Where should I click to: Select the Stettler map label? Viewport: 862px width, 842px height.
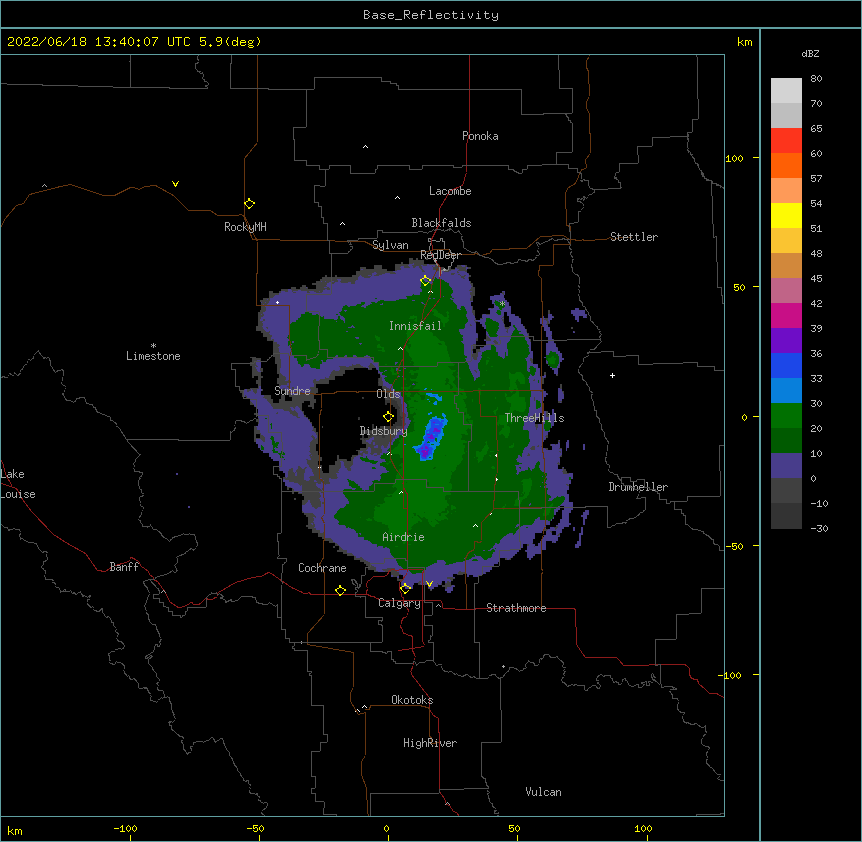point(633,237)
